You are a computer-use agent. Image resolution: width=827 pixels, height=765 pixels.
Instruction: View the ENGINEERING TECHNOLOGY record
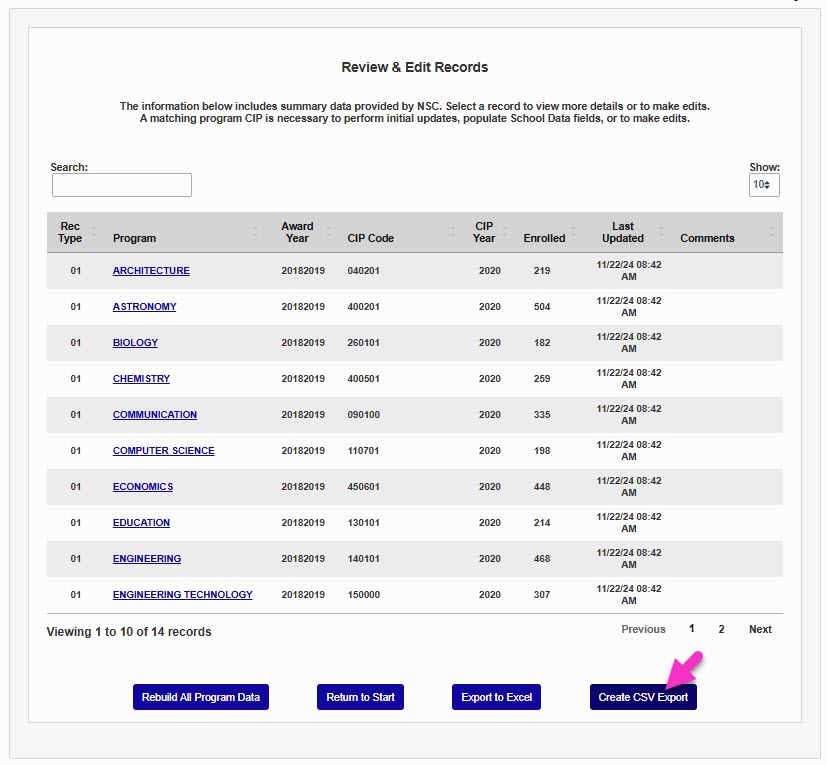tap(182, 595)
